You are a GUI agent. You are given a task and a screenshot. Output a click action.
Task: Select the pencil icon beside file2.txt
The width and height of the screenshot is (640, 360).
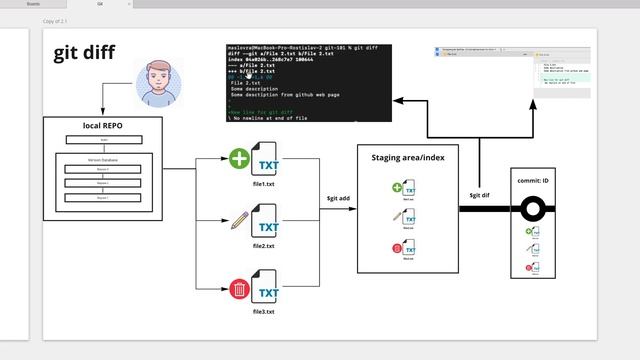pyautogui.click(x=240, y=220)
